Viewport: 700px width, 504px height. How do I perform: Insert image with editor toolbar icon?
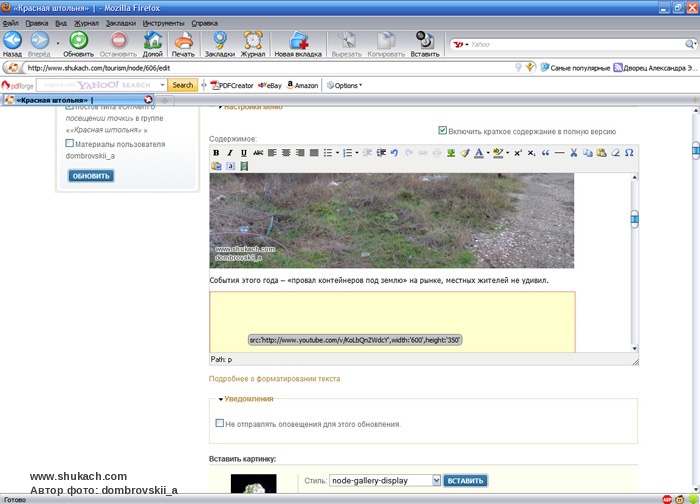(x=451, y=153)
